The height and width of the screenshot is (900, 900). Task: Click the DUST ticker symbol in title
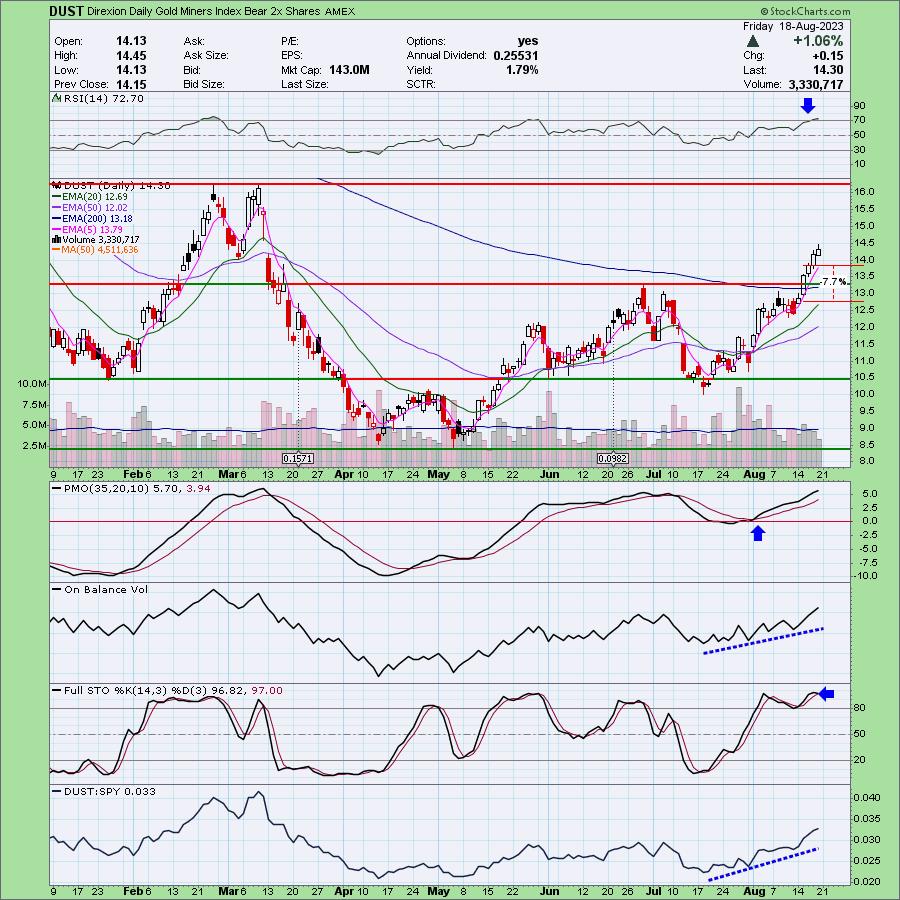click(x=67, y=11)
